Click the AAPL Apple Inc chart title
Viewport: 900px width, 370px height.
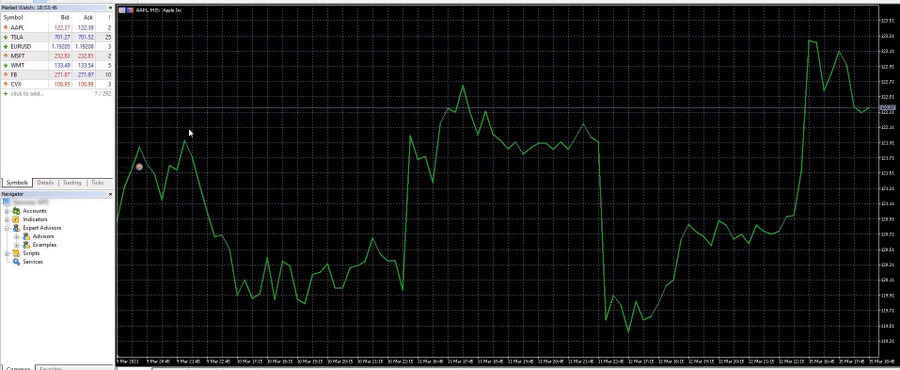pos(158,10)
